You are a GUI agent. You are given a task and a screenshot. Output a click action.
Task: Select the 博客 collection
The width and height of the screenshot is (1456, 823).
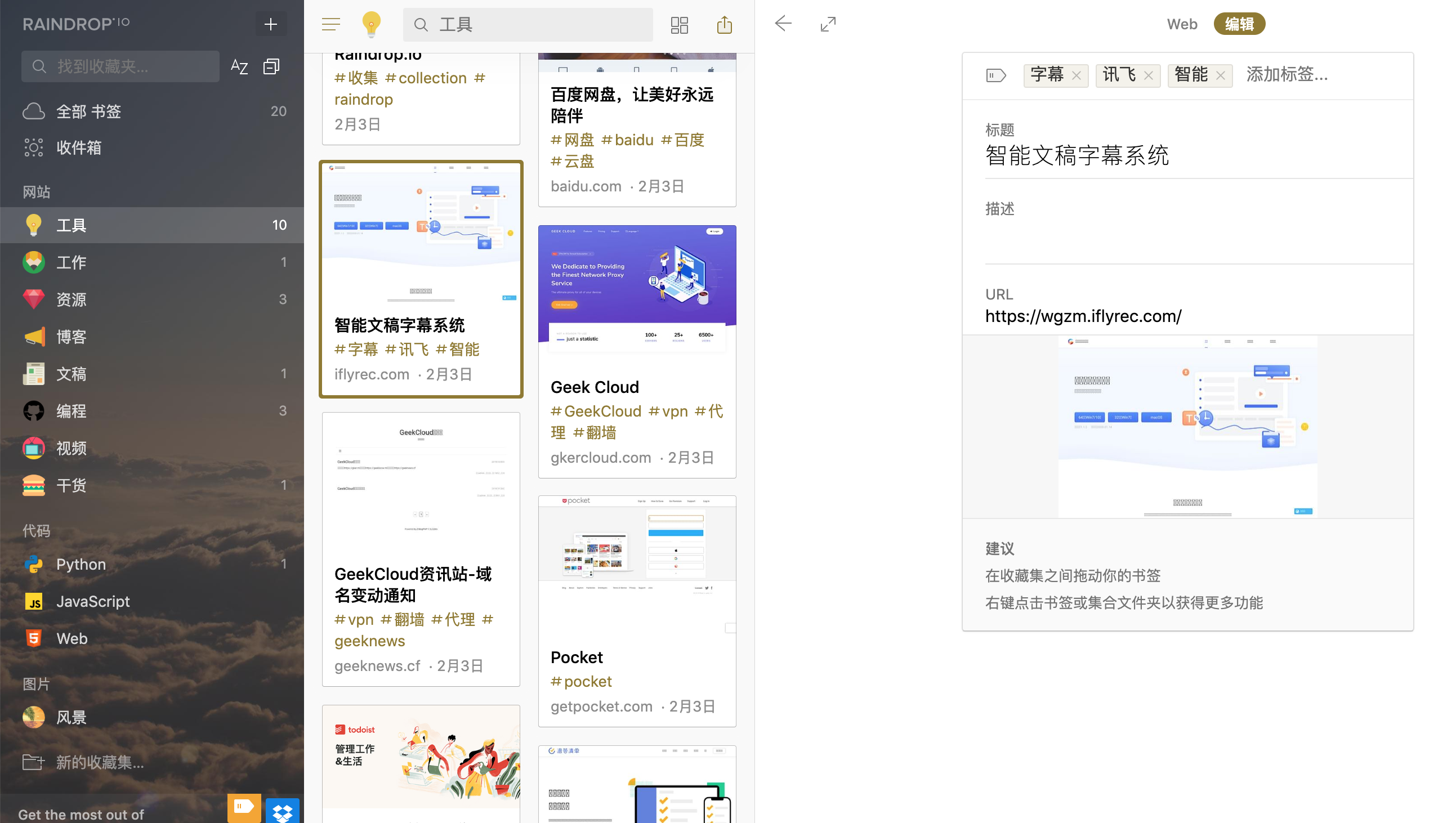[152, 337]
